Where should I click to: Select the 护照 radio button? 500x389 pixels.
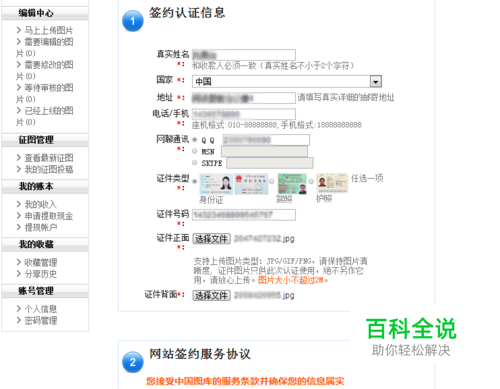pos(311,181)
